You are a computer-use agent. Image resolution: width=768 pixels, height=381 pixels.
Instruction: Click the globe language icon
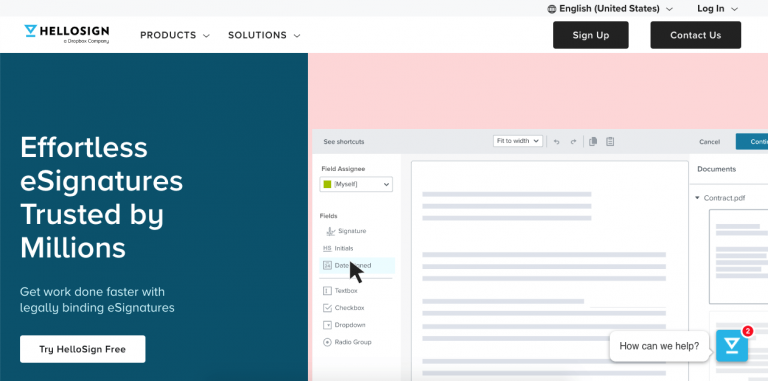coord(552,9)
